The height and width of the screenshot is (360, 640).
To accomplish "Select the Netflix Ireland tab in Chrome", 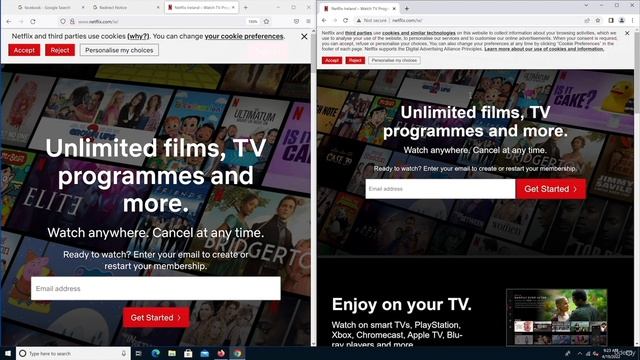I will click(359, 8).
